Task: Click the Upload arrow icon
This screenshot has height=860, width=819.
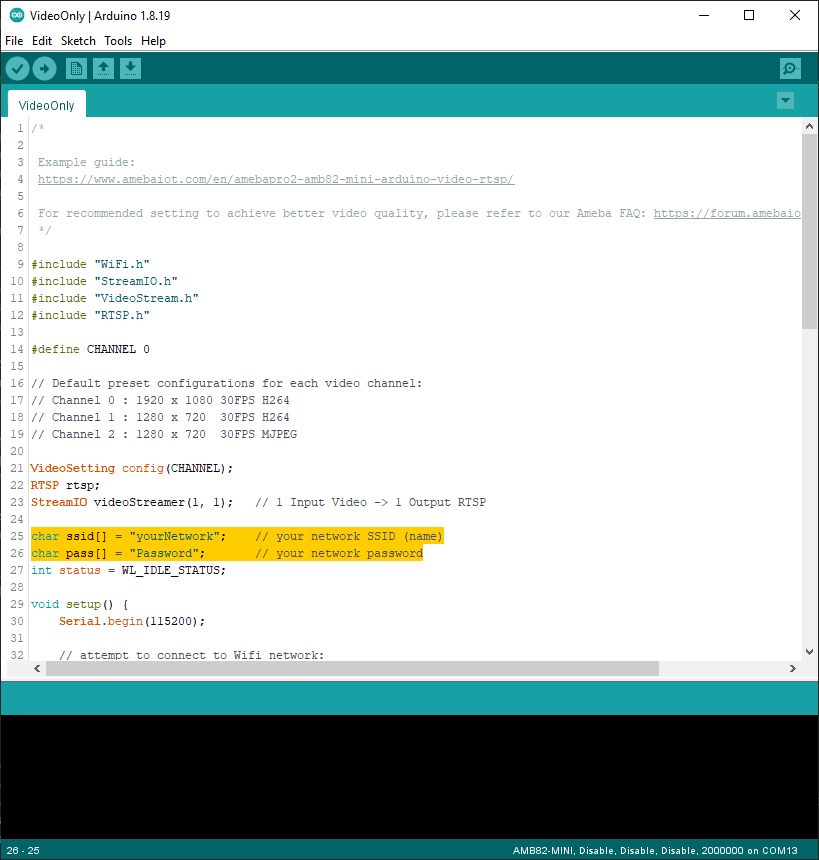Action: click(x=45, y=68)
